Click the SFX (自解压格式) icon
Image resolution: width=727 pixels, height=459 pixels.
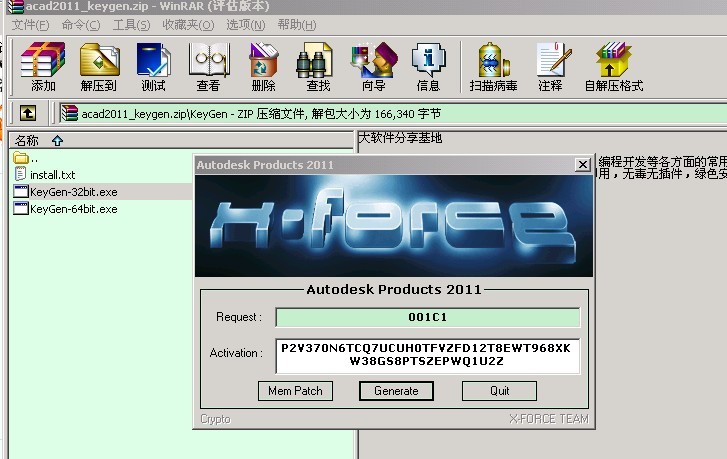coord(613,66)
